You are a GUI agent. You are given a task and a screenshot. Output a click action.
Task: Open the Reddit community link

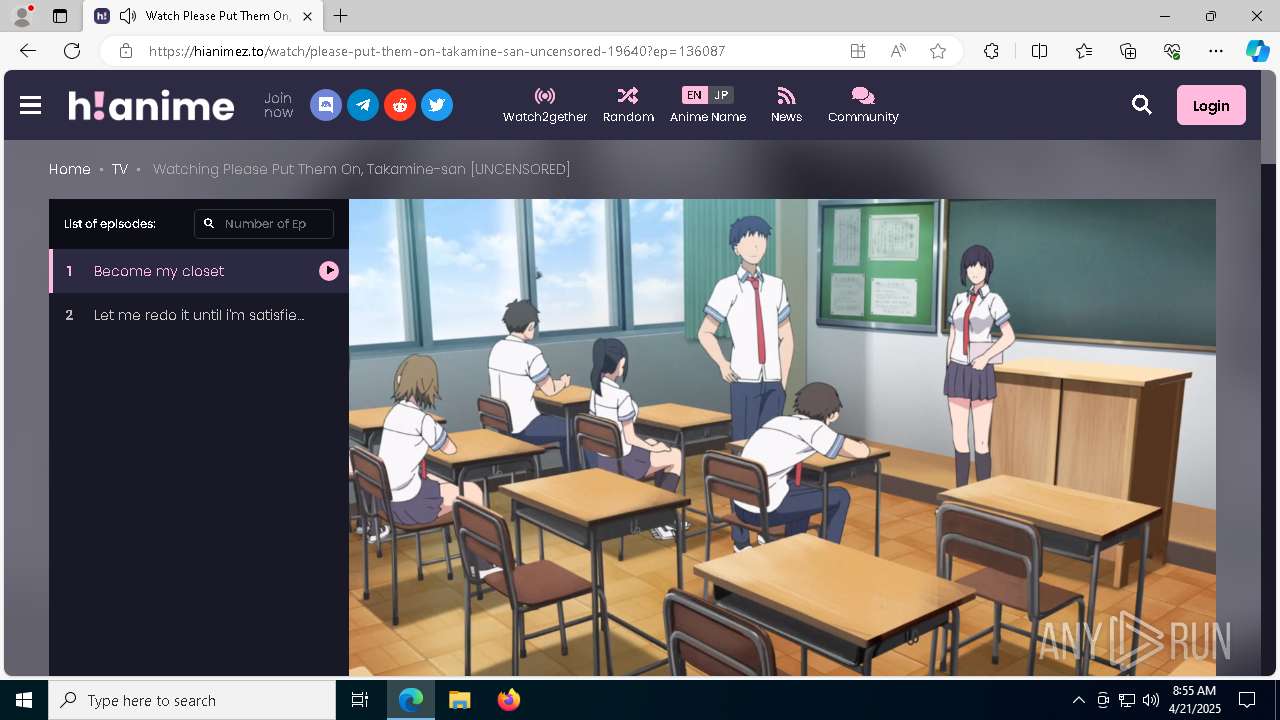coord(400,105)
